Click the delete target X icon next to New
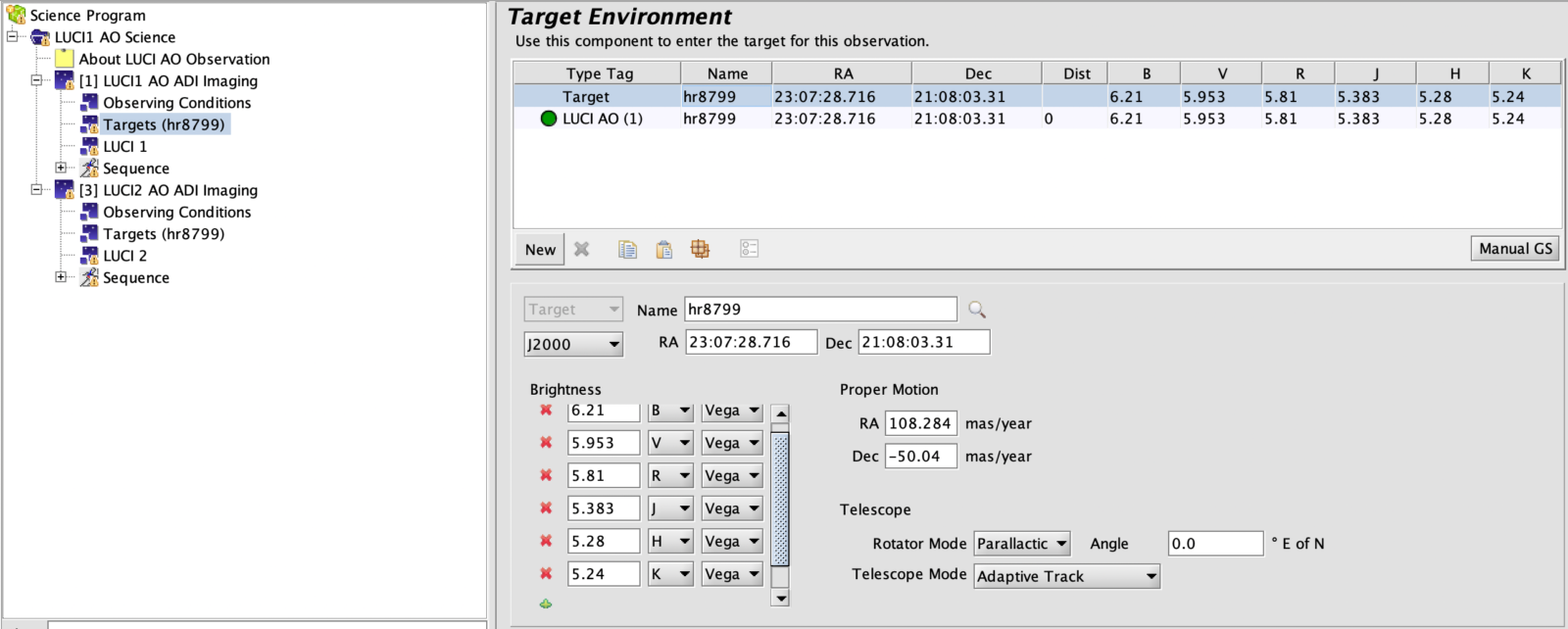Image resolution: width=1568 pixels, height=629 pixels. (x=581, y=249)
